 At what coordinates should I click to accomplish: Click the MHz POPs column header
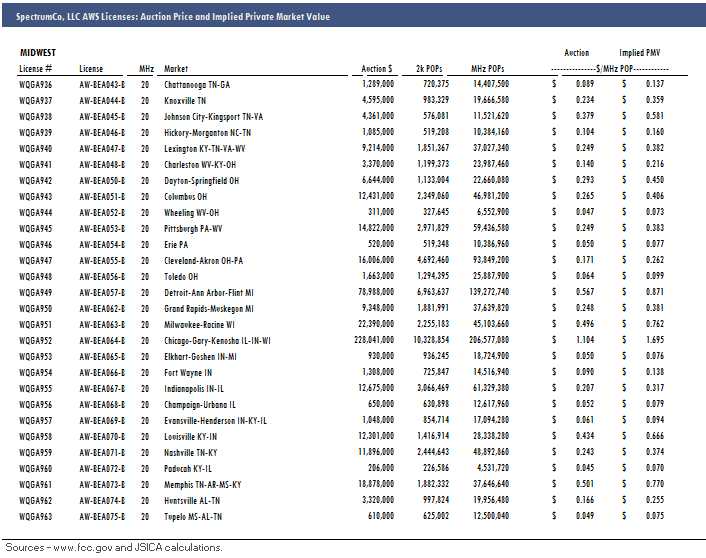pyautogui.click(x=490, y=68)
